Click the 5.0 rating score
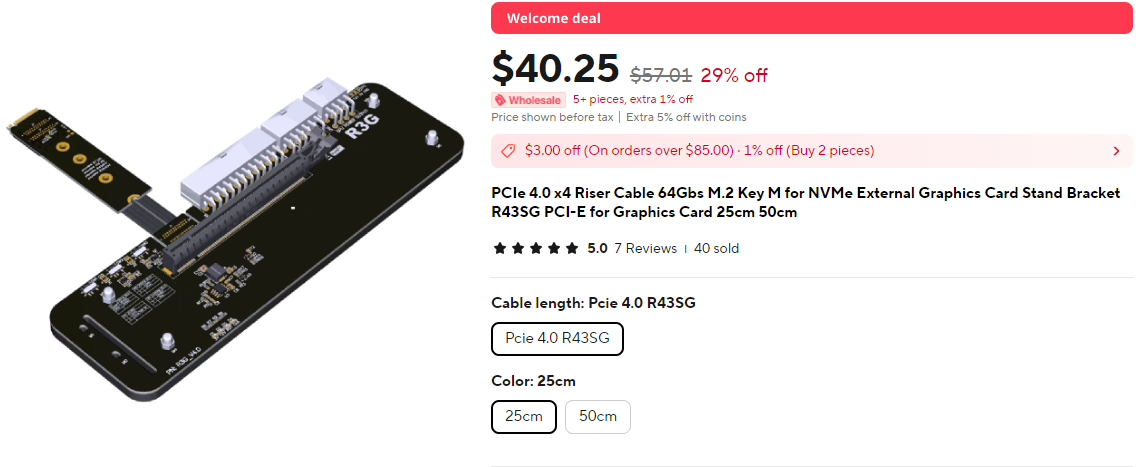The image size is (1136, 467). coord(597,248)
